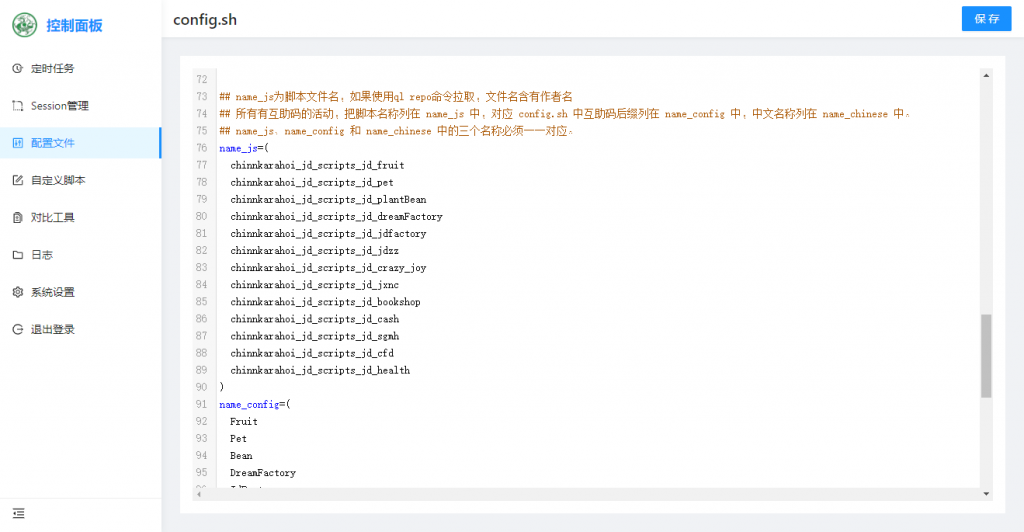This screenshot has height=532, width=1024.
Task: Click the line ending in jd_fruit
Action: point(317,165)
